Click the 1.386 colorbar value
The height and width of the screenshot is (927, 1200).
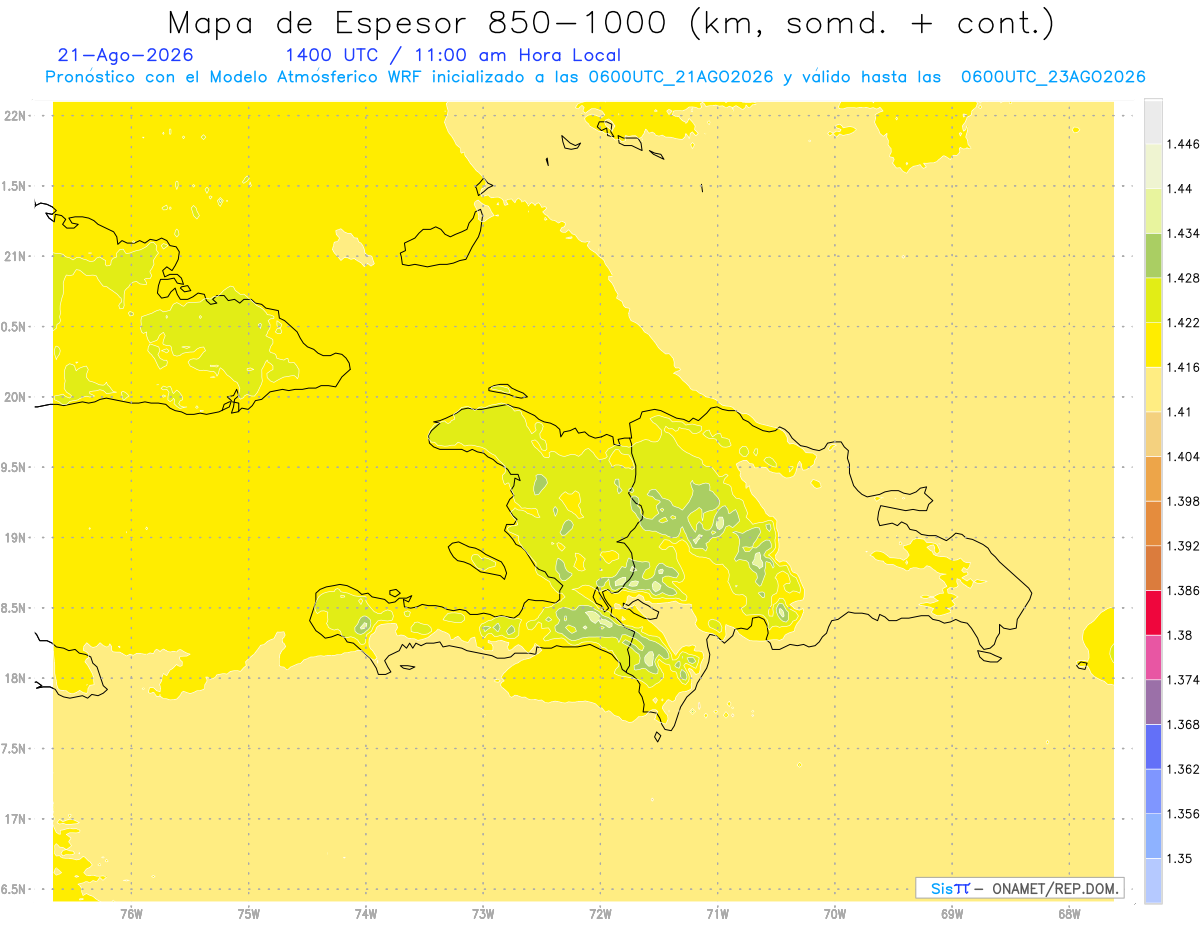[1182, 590]
